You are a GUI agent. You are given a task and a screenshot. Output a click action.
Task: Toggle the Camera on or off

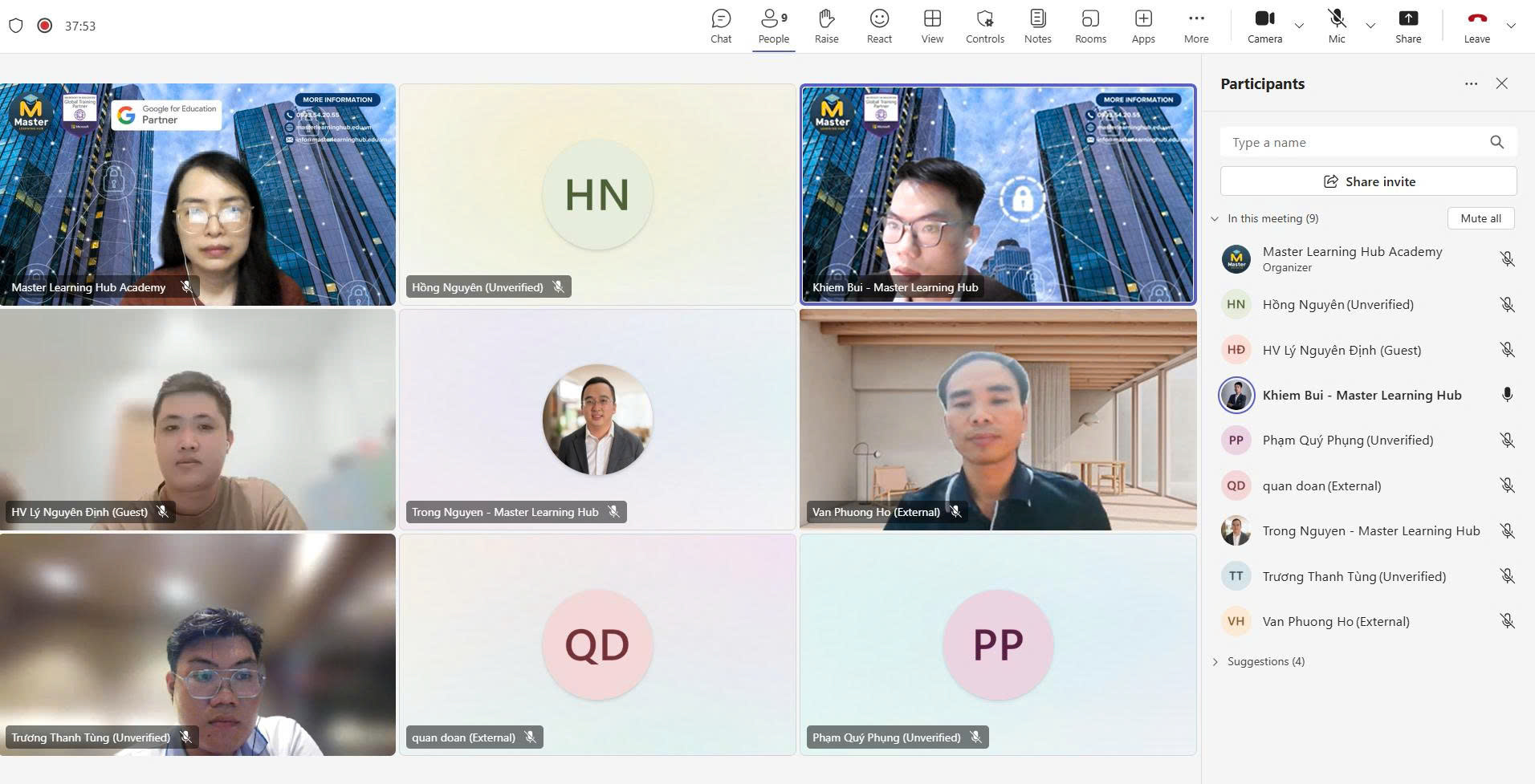1264,26
